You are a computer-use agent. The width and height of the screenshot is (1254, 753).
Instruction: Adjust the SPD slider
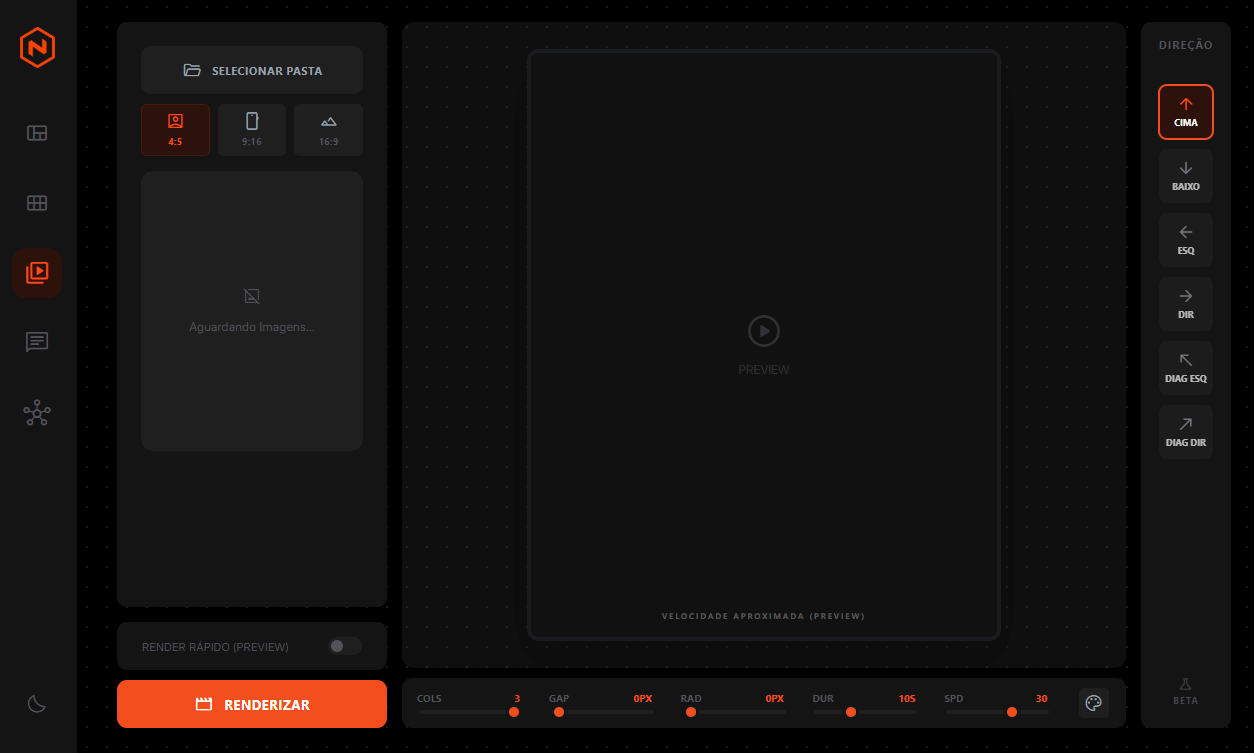997,712
